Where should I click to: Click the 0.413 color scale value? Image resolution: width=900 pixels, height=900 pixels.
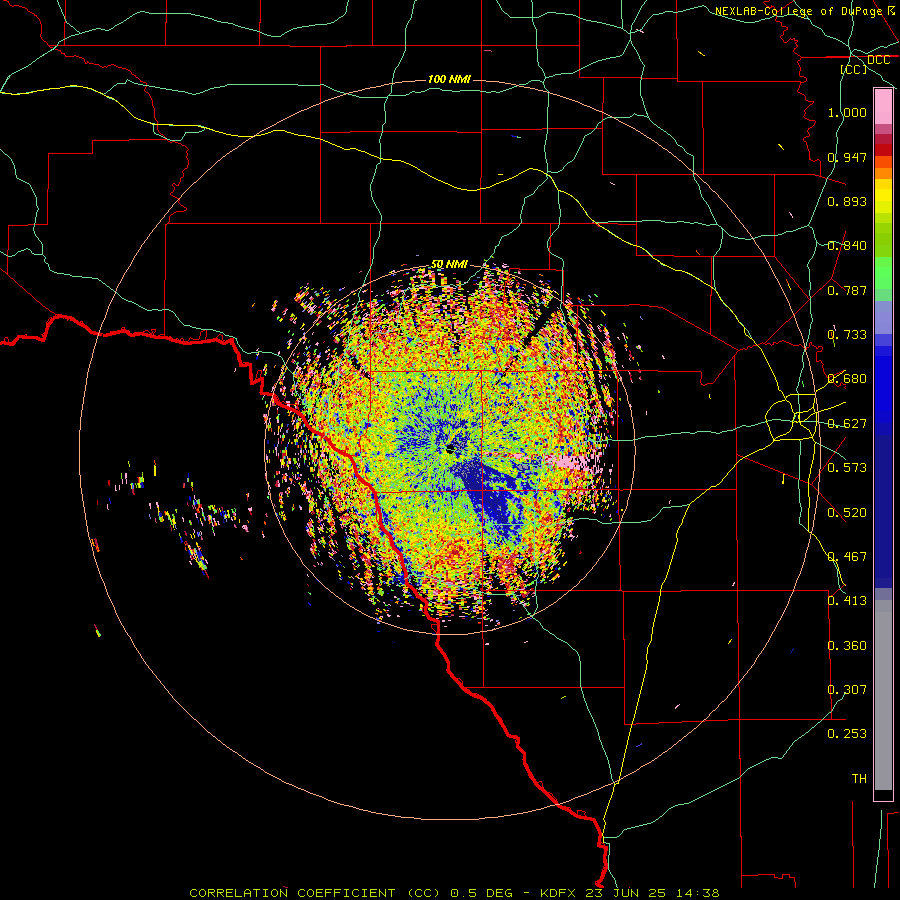847,601
